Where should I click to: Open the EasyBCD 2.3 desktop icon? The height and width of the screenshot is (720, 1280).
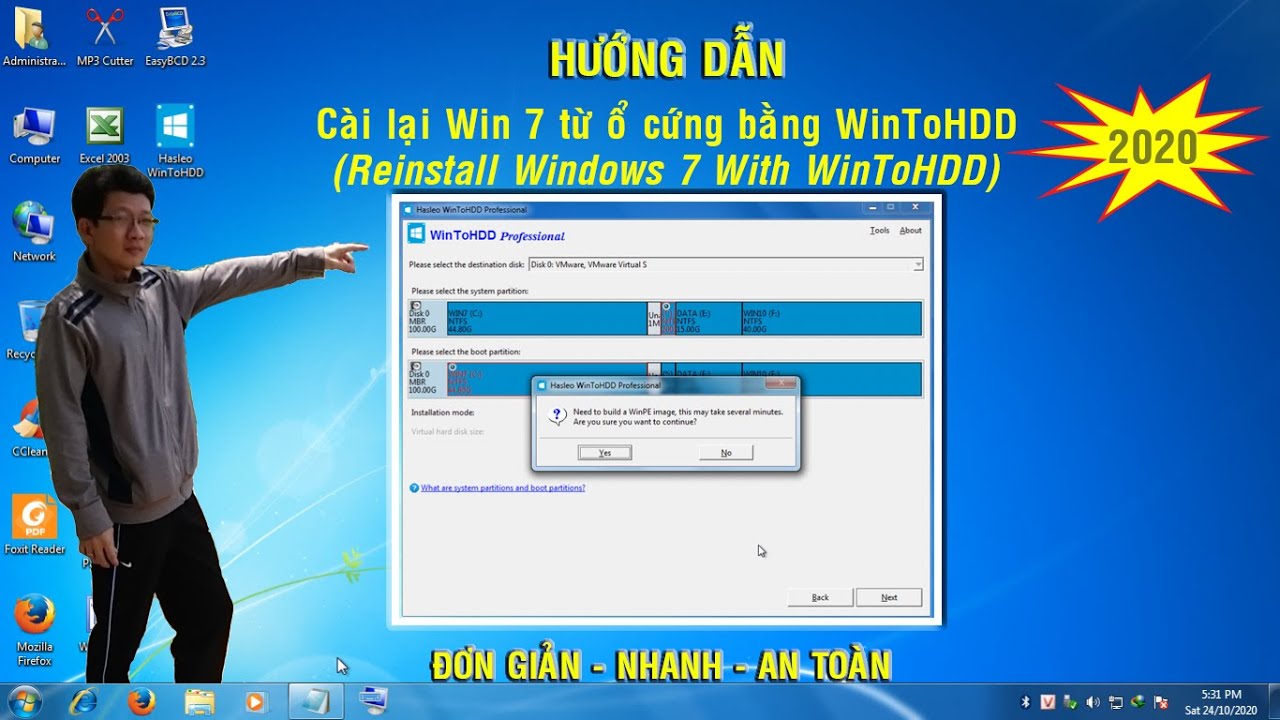175,37
